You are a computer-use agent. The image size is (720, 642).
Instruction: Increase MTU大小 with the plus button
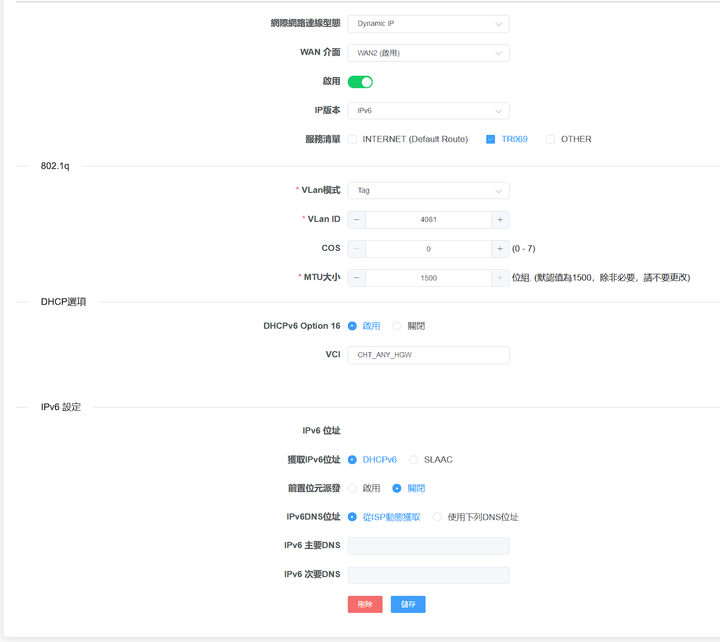tap(500, 278)
